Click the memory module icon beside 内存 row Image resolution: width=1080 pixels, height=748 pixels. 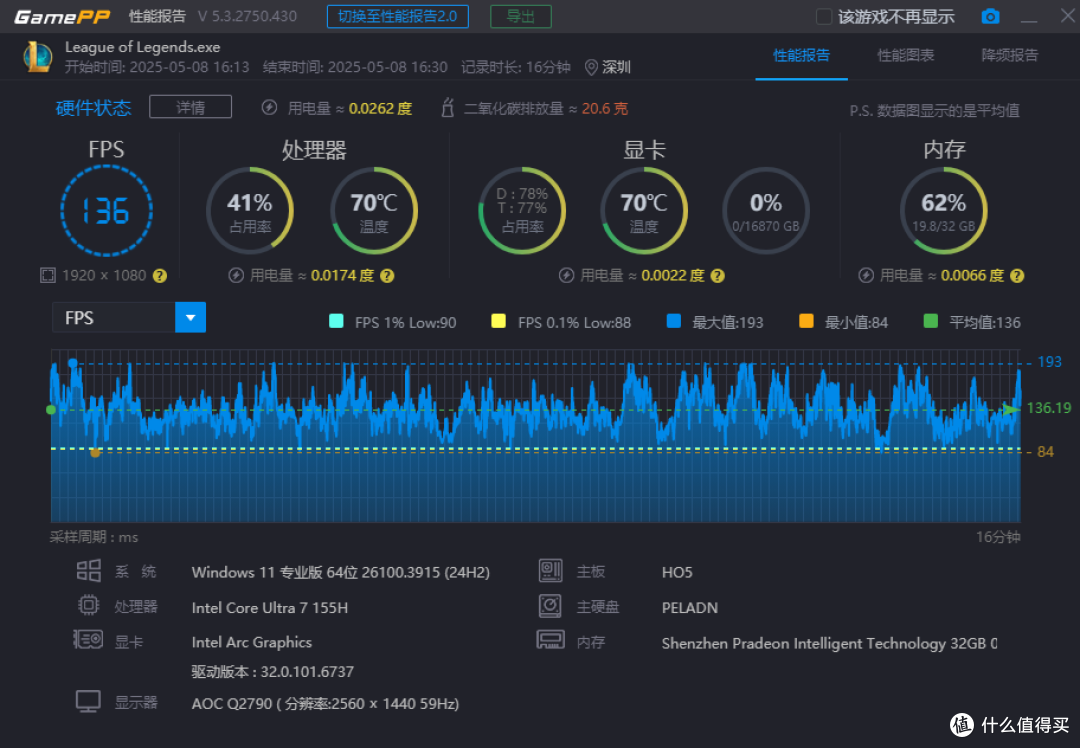pos(550,640)
